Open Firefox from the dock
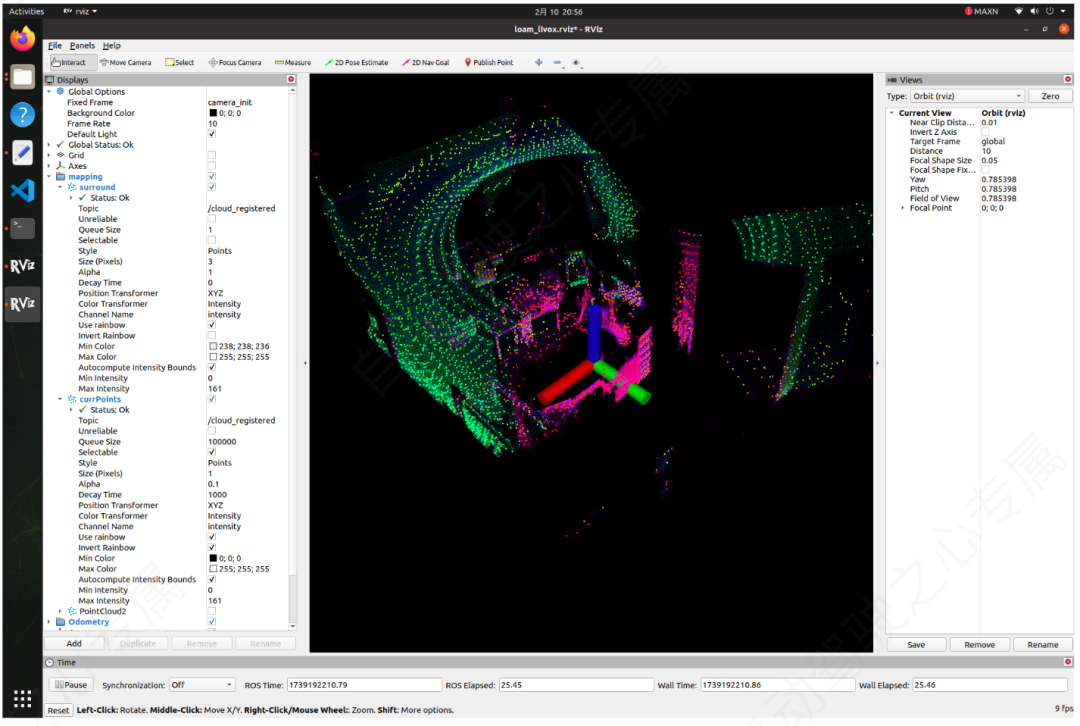 [x=23, y=39]
